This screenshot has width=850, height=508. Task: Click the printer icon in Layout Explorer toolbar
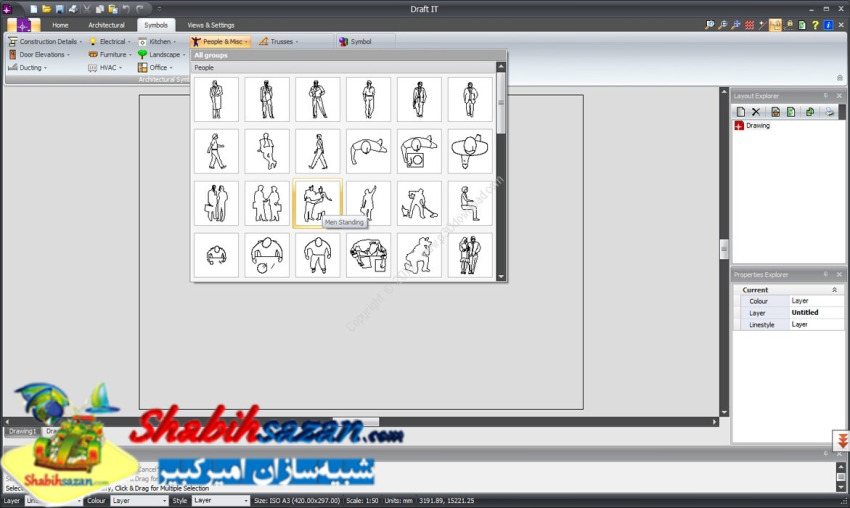point(829,112)
